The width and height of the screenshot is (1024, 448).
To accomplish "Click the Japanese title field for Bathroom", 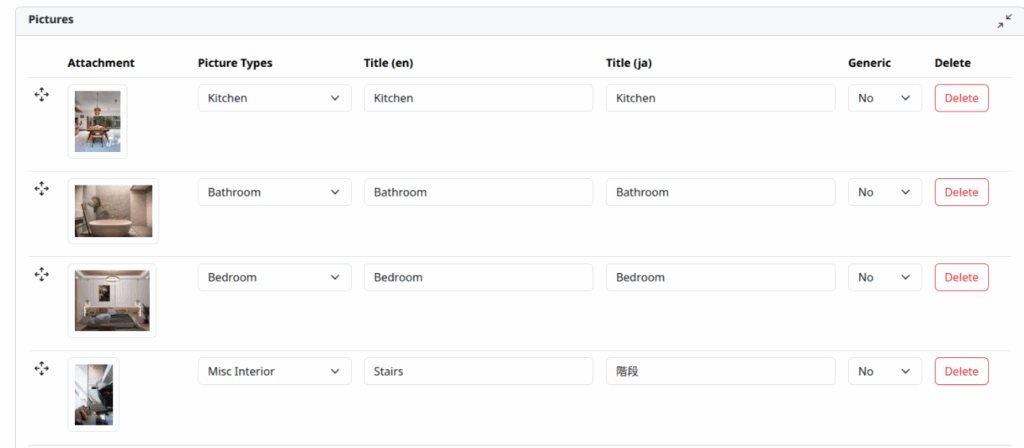I will coord(720,192).
